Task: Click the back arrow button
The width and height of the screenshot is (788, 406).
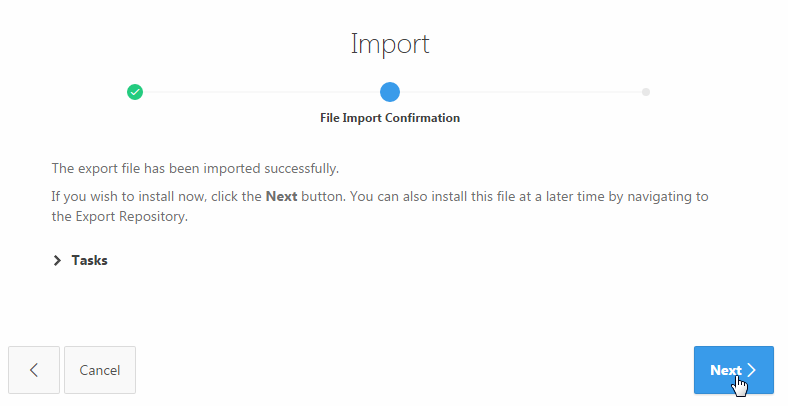Action: pos(34,370)
